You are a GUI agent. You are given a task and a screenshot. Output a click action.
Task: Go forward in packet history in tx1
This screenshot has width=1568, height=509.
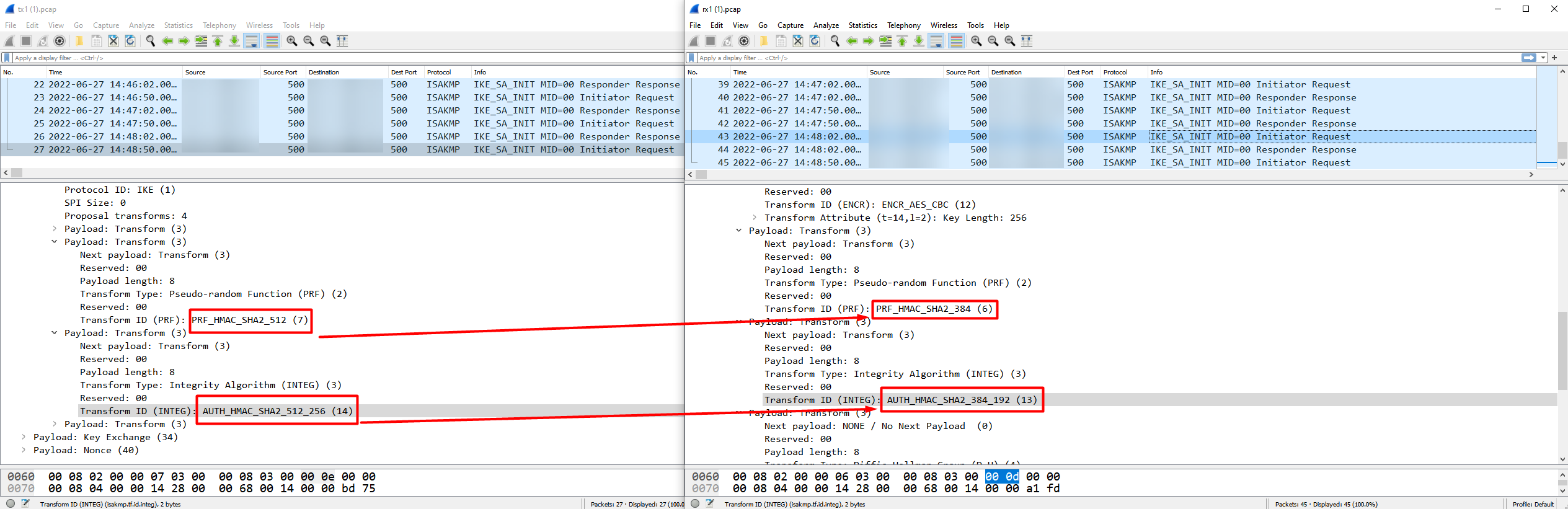[x=184, y=41]
